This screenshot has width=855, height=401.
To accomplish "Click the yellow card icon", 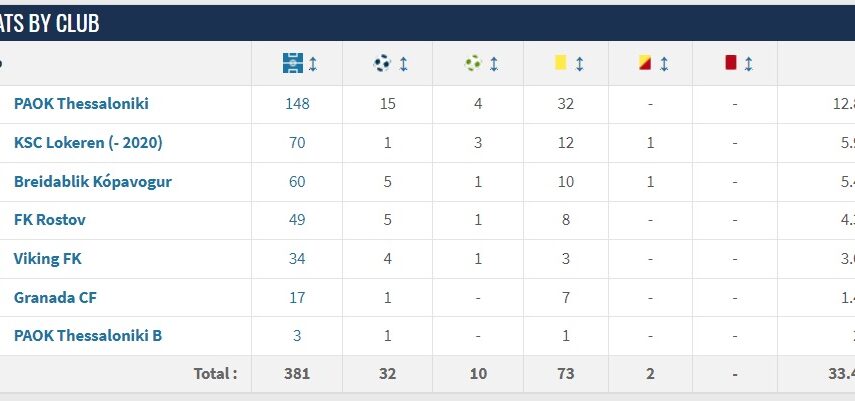I will tap(560, 63).
